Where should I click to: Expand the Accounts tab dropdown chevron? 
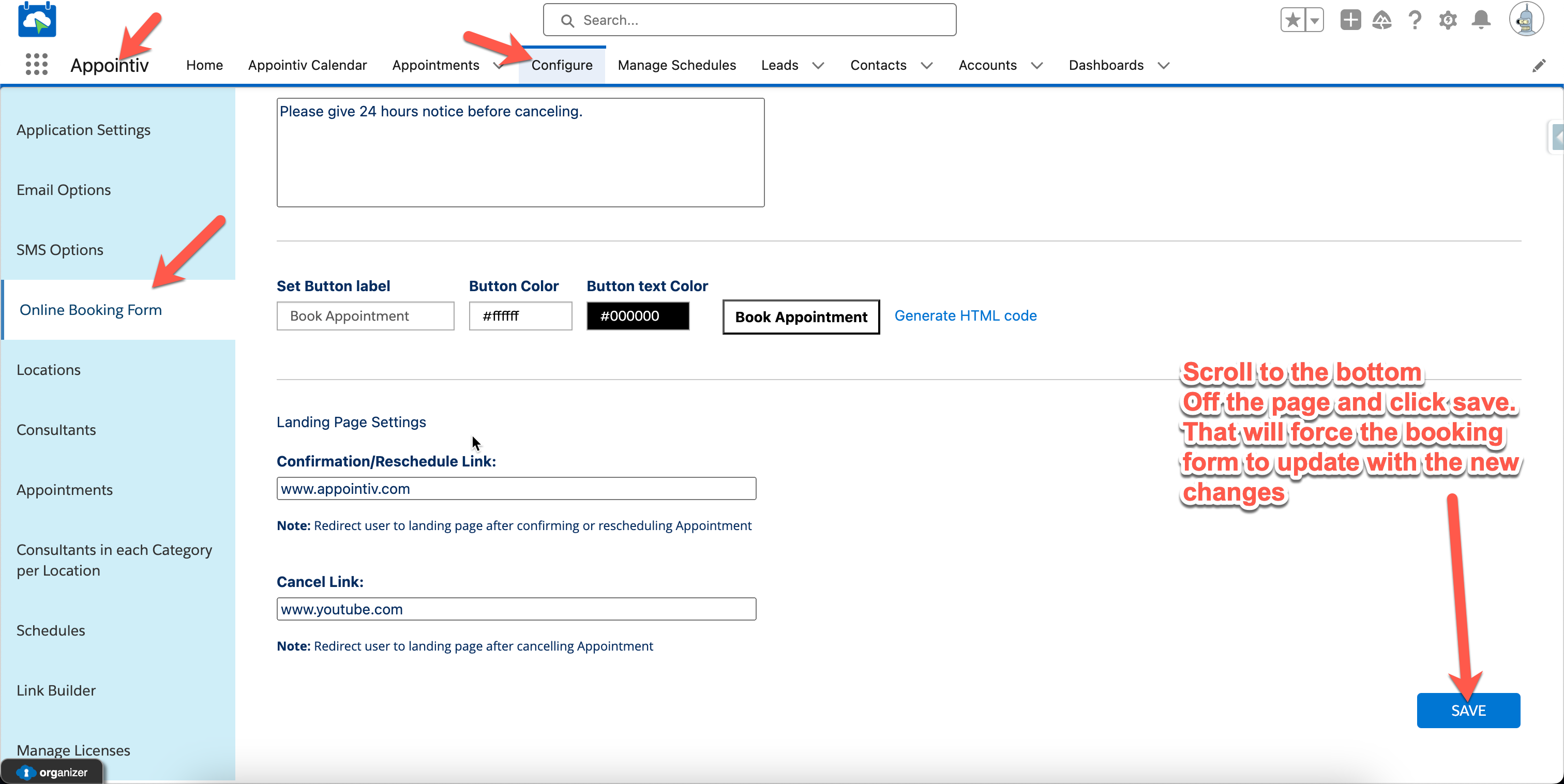(1036, 66)
